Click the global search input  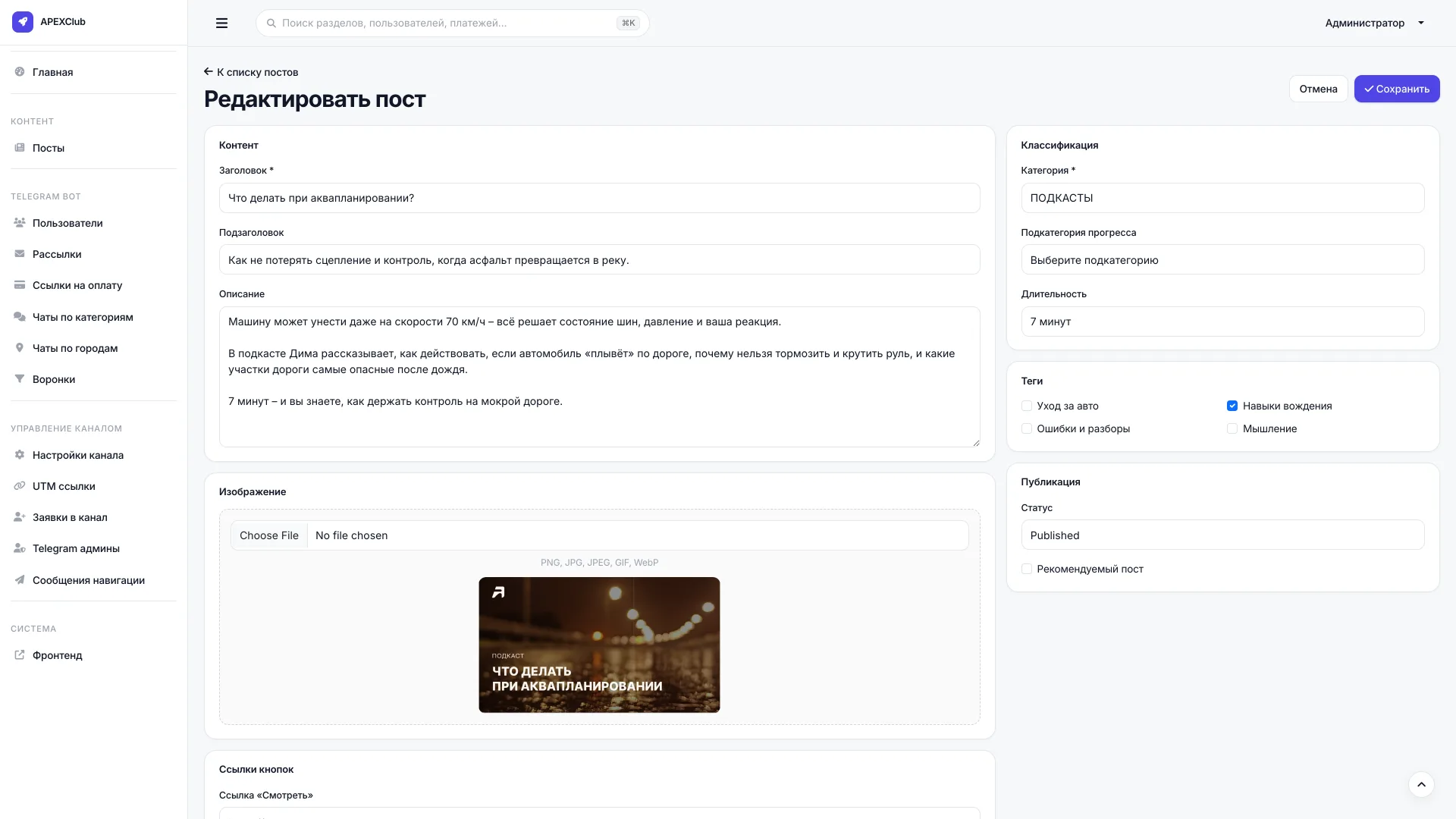point(452,24)
